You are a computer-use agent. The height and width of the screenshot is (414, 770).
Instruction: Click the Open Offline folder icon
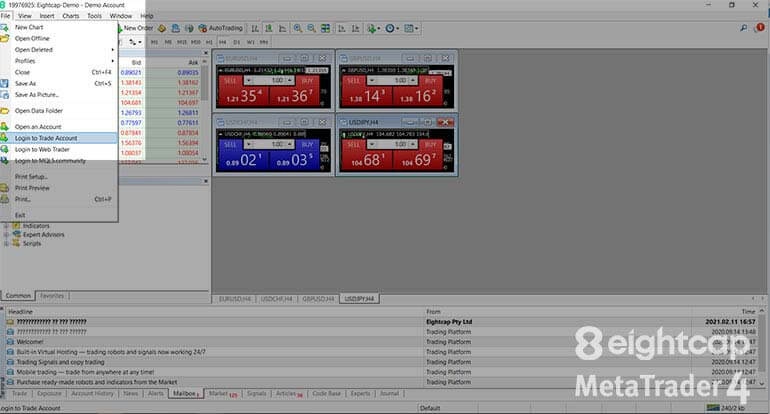point(4,38)
